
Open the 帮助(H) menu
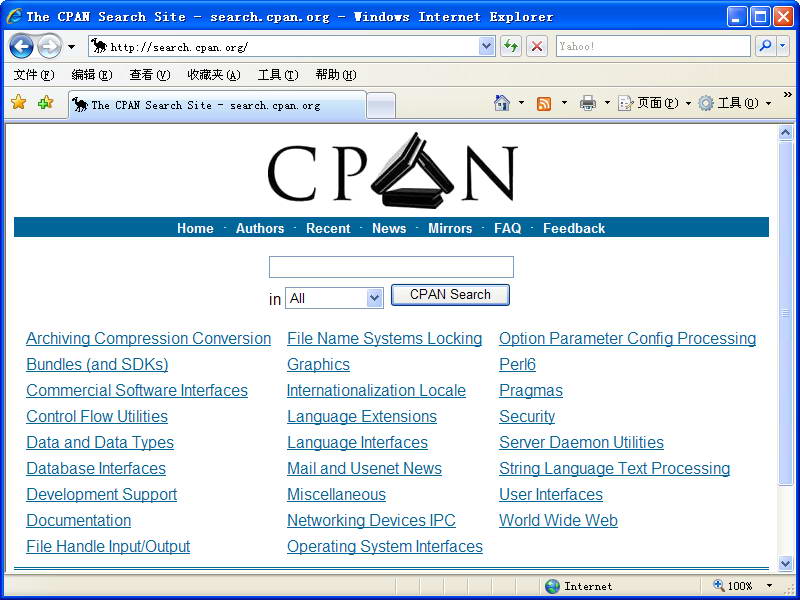click(336, 75)
